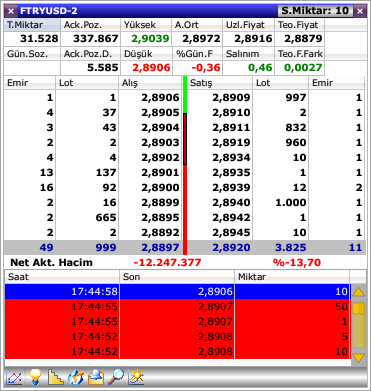Select best ask price 2,8909
This screenshot has height=391, width=371.
[231, 97]
